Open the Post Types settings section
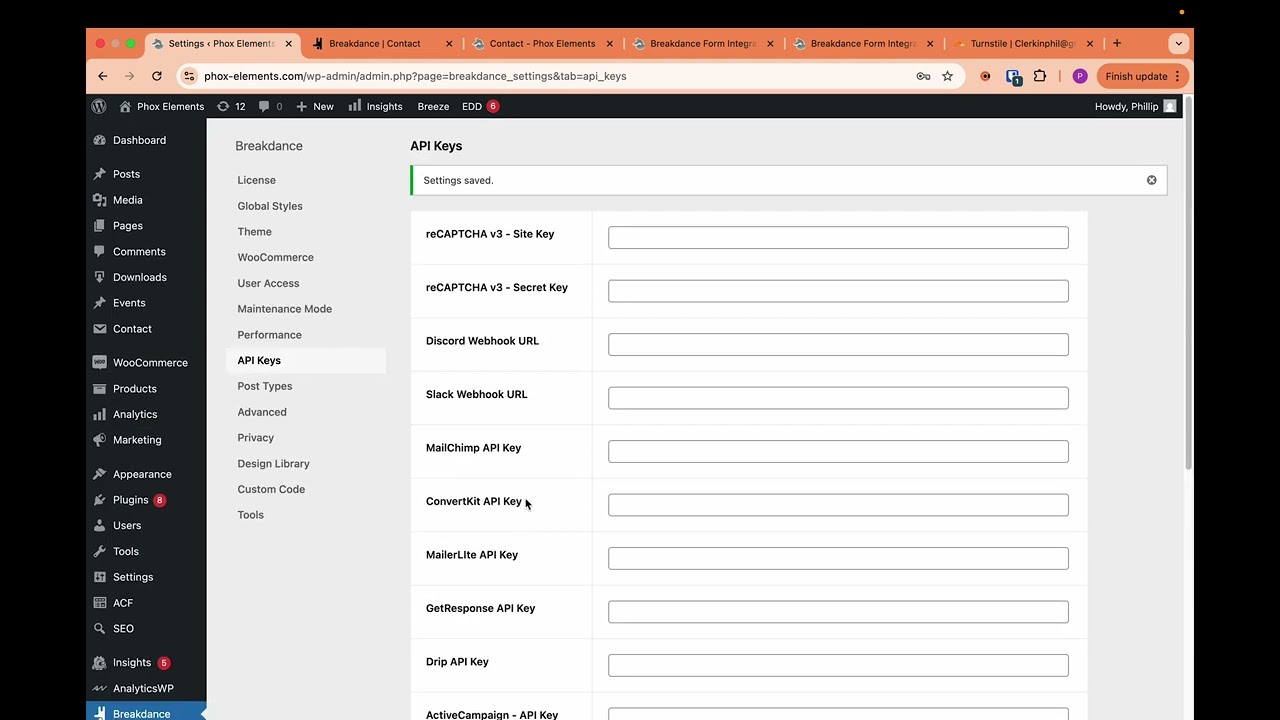The width and height of the screenshot is (1280, 720). pyautogui.click(x=265, y=386)
